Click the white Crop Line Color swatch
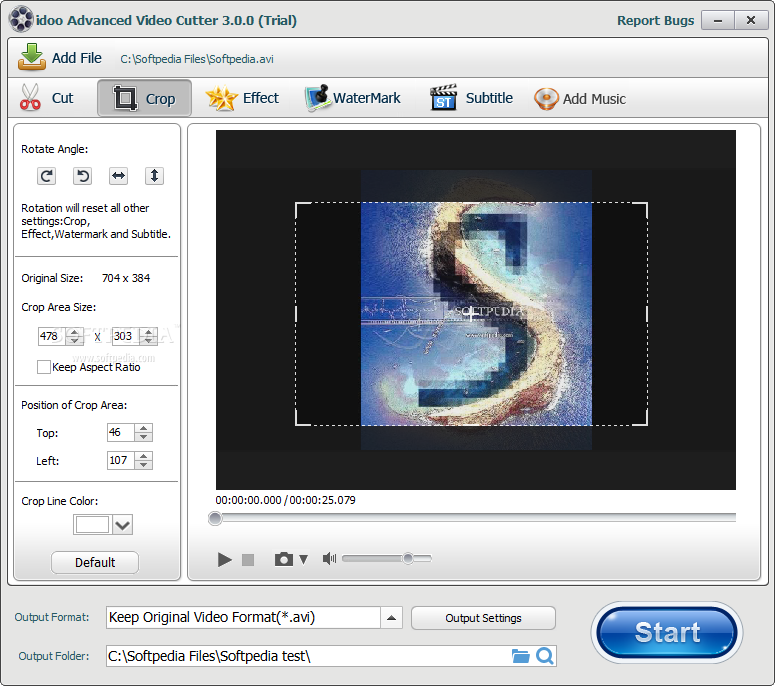Image resolution: width=775 pixels, height=686 pixels. 92,524
